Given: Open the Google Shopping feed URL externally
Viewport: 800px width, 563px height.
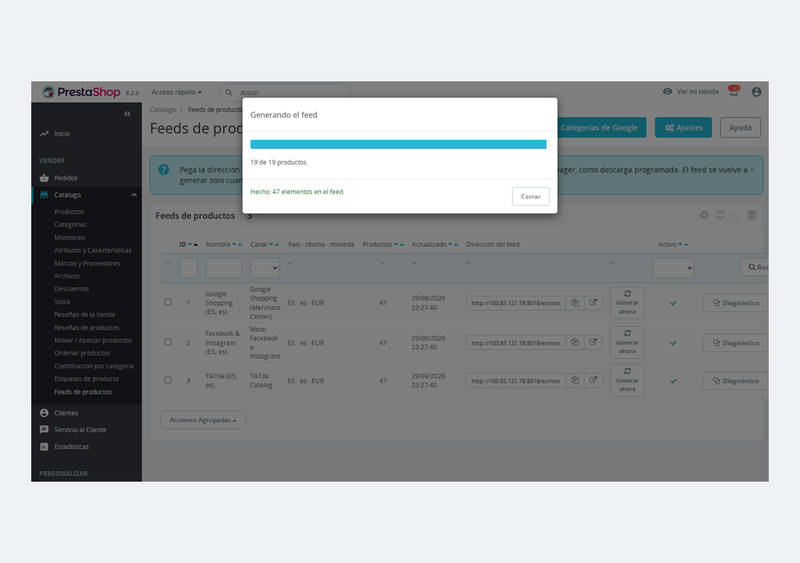Looking at the screenshot, I should tap(593, 303).
